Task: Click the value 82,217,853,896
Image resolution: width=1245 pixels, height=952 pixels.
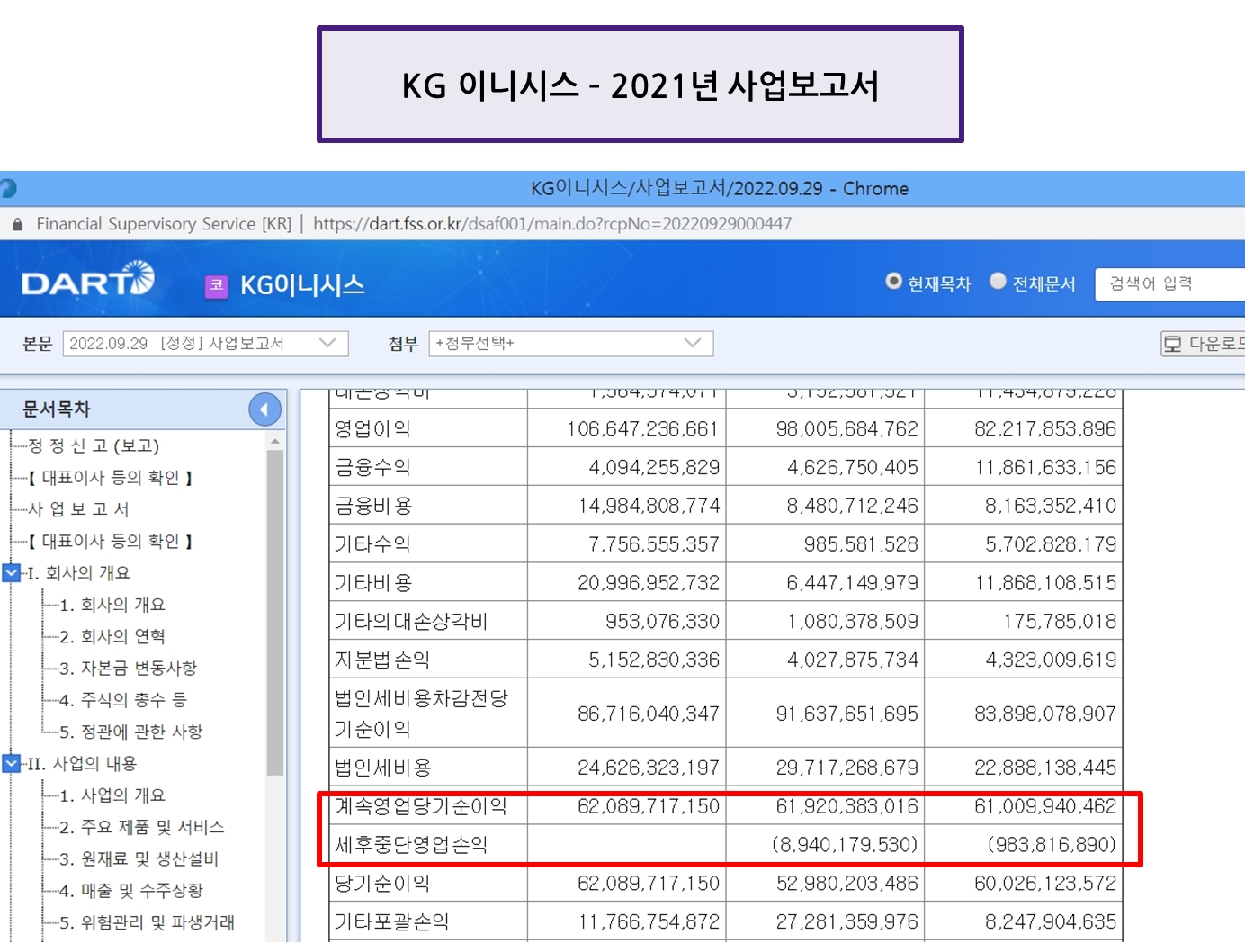Action: [x=1045, y=429]
